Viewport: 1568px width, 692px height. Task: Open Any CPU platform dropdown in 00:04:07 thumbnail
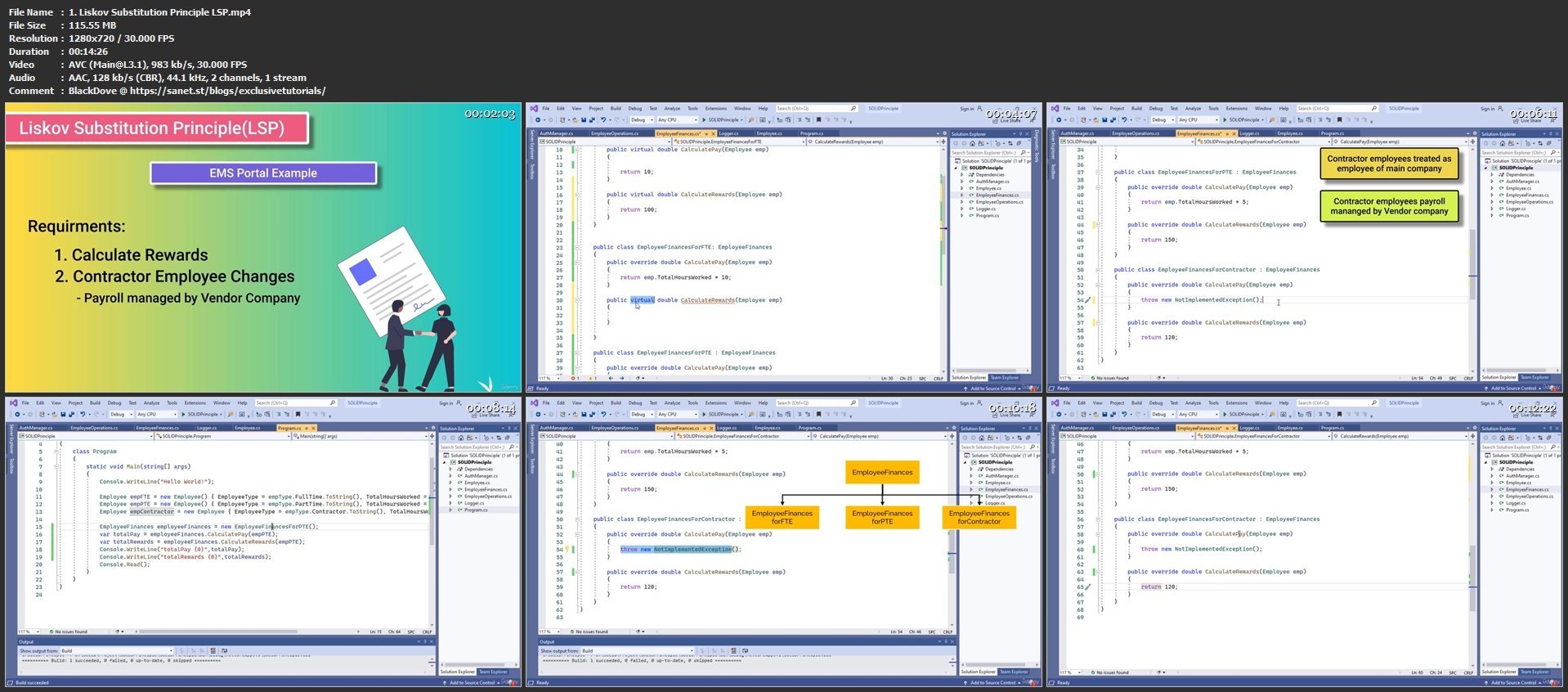click(x=678, y=119)
